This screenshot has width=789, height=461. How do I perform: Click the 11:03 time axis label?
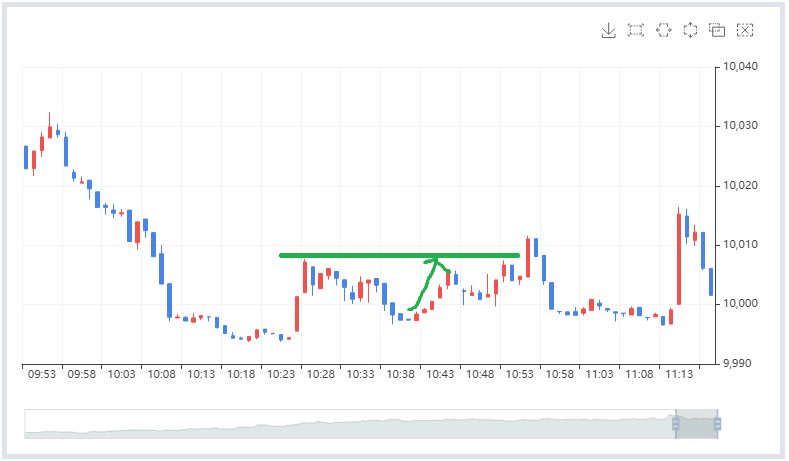point(600,374)
